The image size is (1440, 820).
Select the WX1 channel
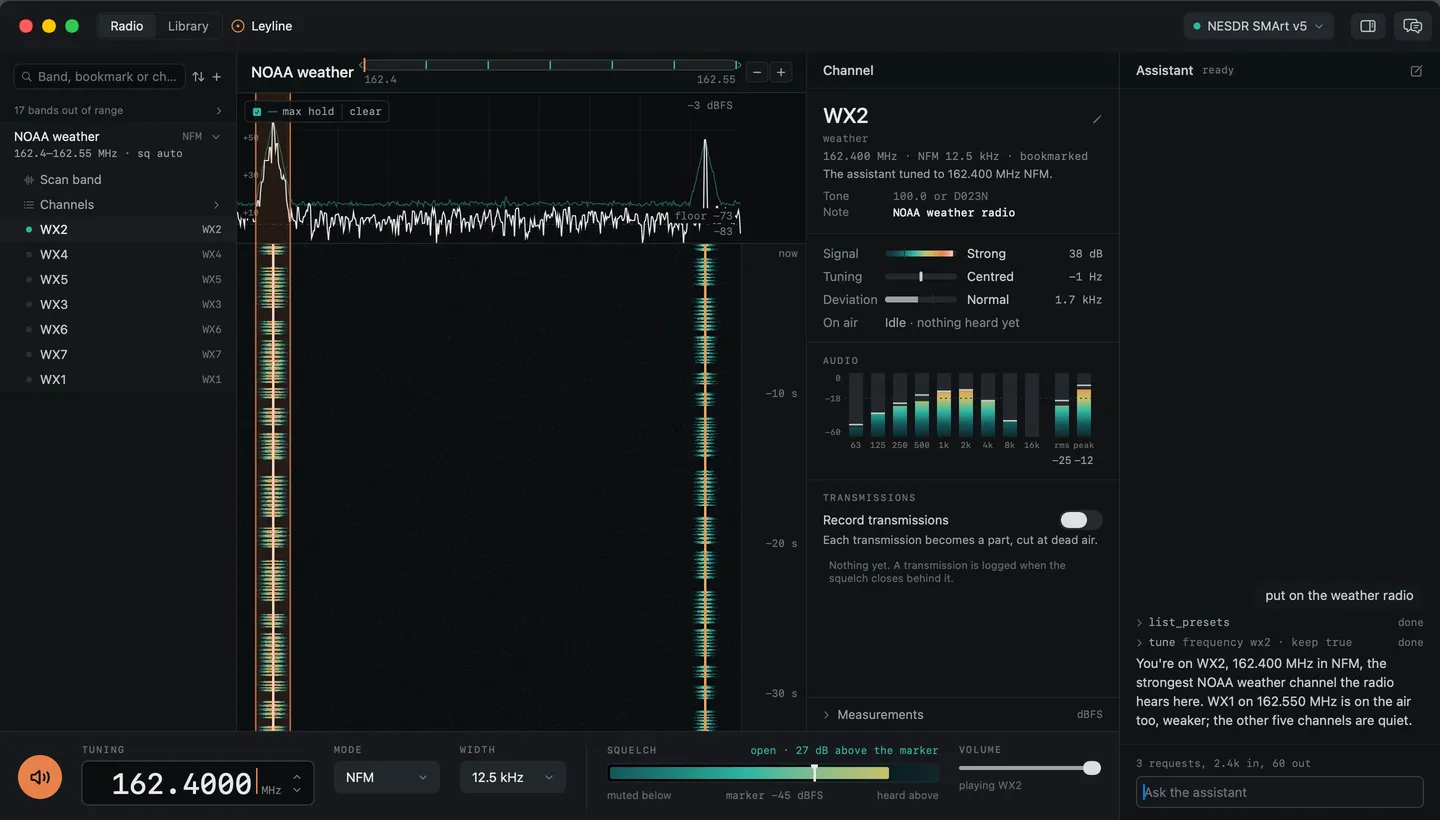pos(118,380)
